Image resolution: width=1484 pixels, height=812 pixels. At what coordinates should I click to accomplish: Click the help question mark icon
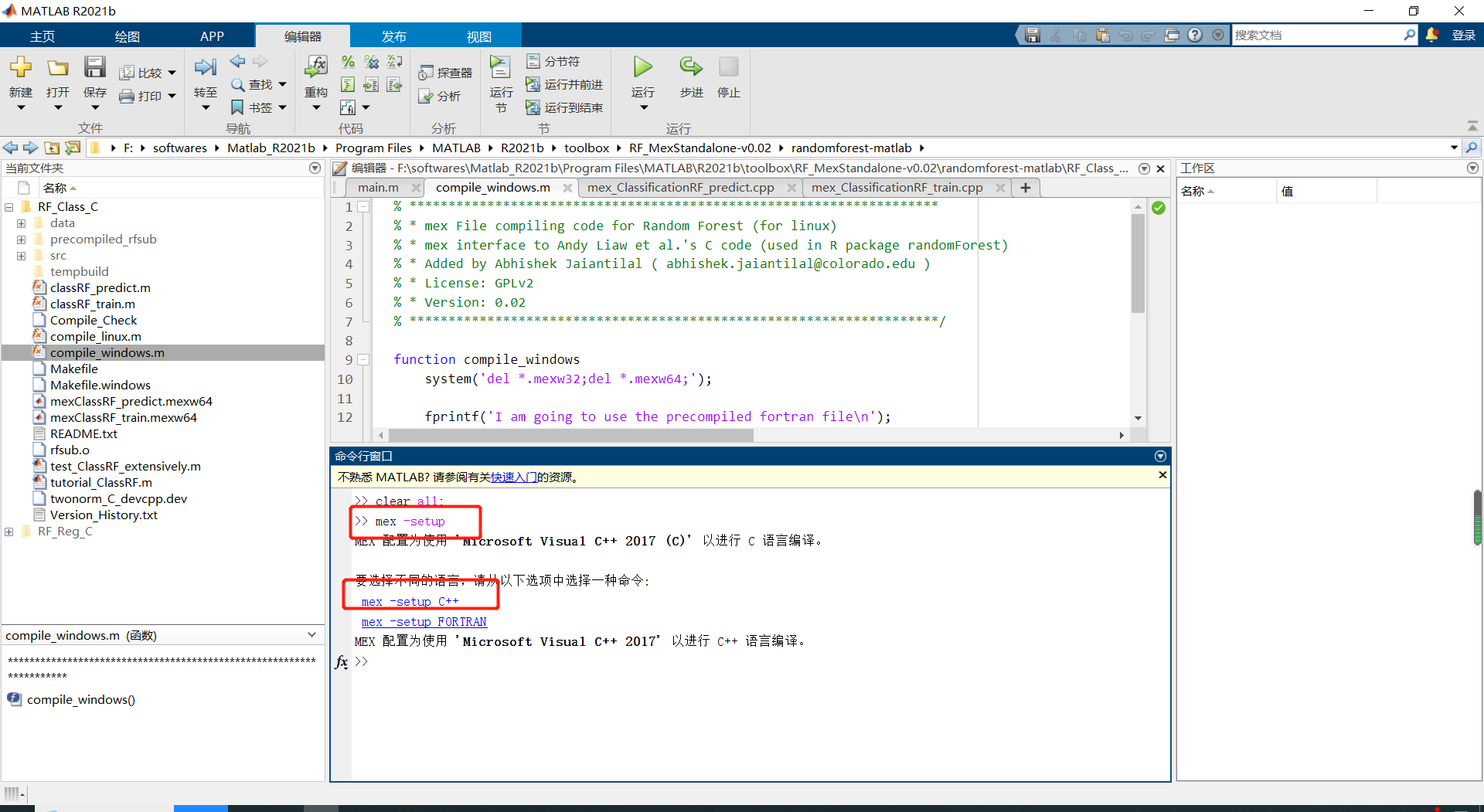[1195, 35]
